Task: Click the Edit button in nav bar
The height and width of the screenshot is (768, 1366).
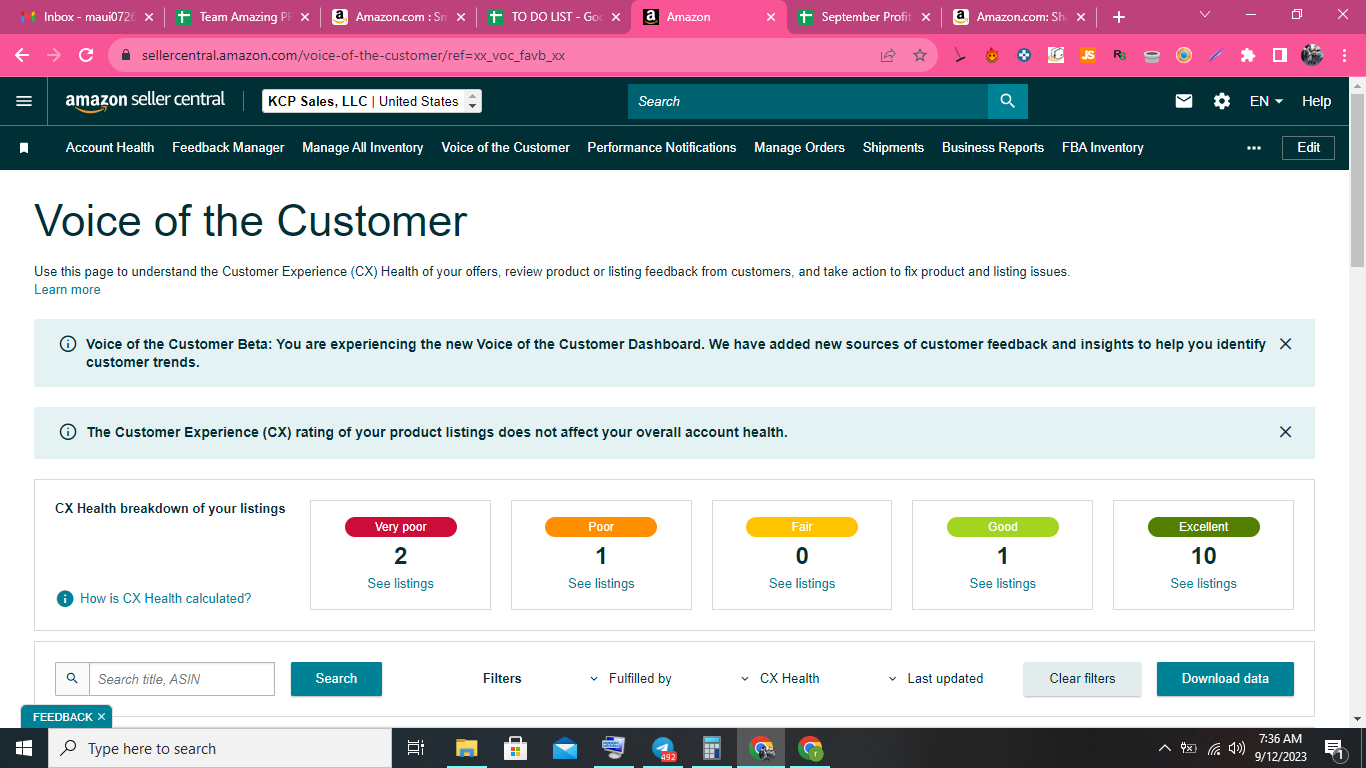Action: point(1308,148)
